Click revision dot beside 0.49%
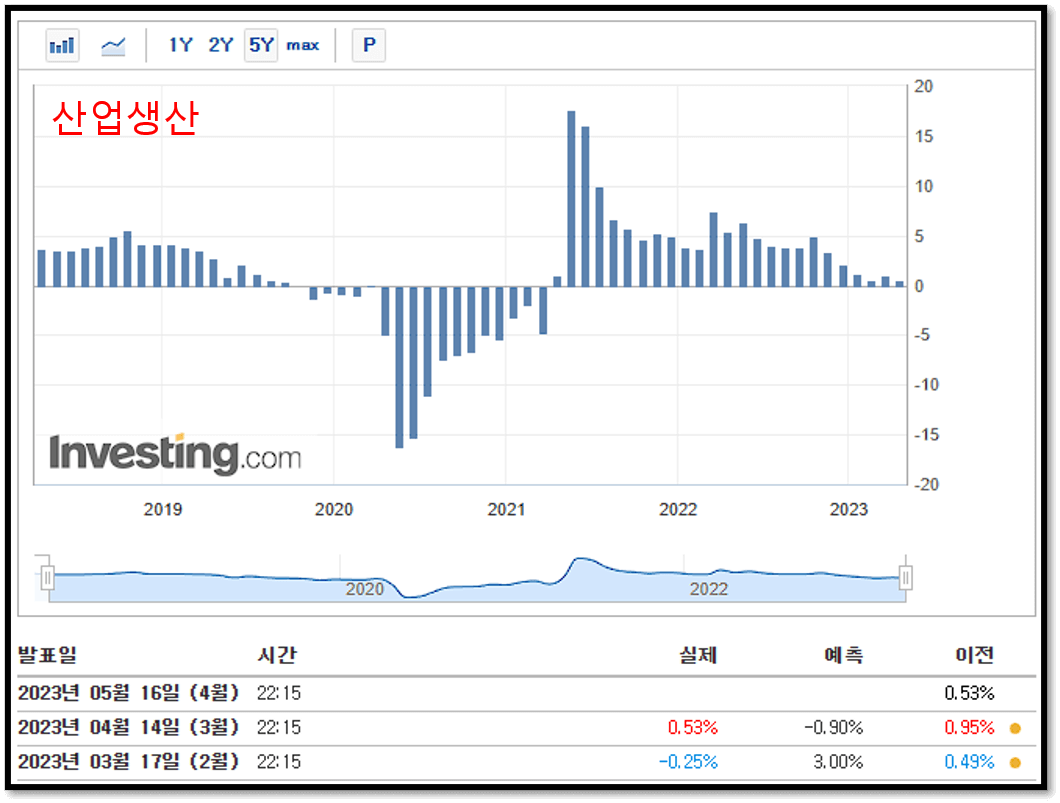The height and width of the screenshot is (803, 1060). (1015, 763)
